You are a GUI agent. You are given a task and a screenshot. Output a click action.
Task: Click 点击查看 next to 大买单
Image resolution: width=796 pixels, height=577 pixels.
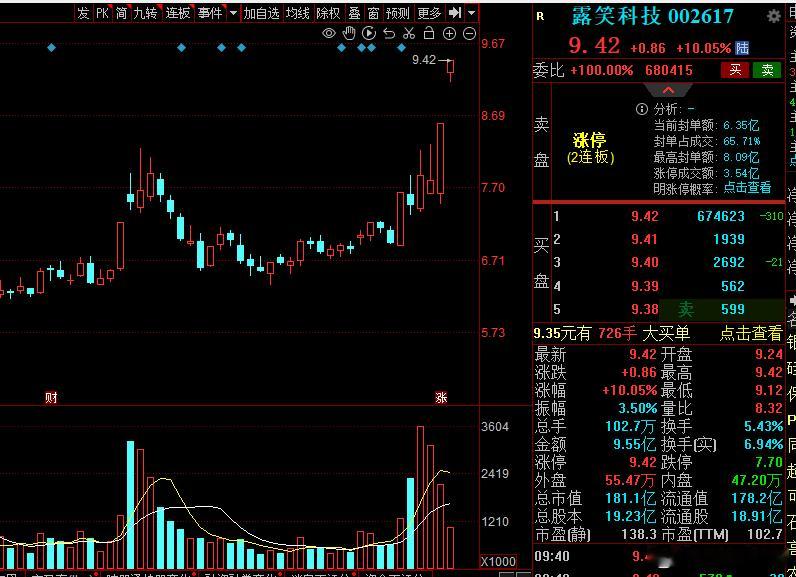coord(751,333)
